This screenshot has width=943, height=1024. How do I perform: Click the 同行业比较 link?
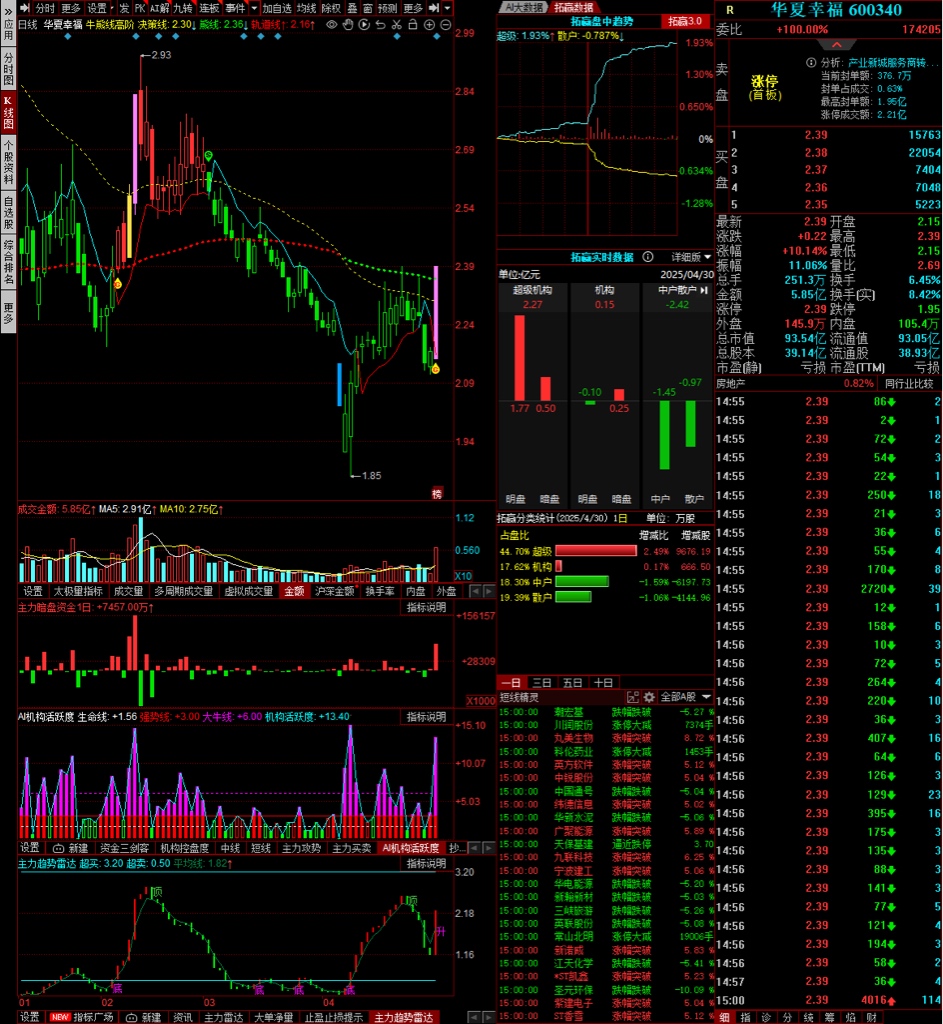tap(909, 383)
